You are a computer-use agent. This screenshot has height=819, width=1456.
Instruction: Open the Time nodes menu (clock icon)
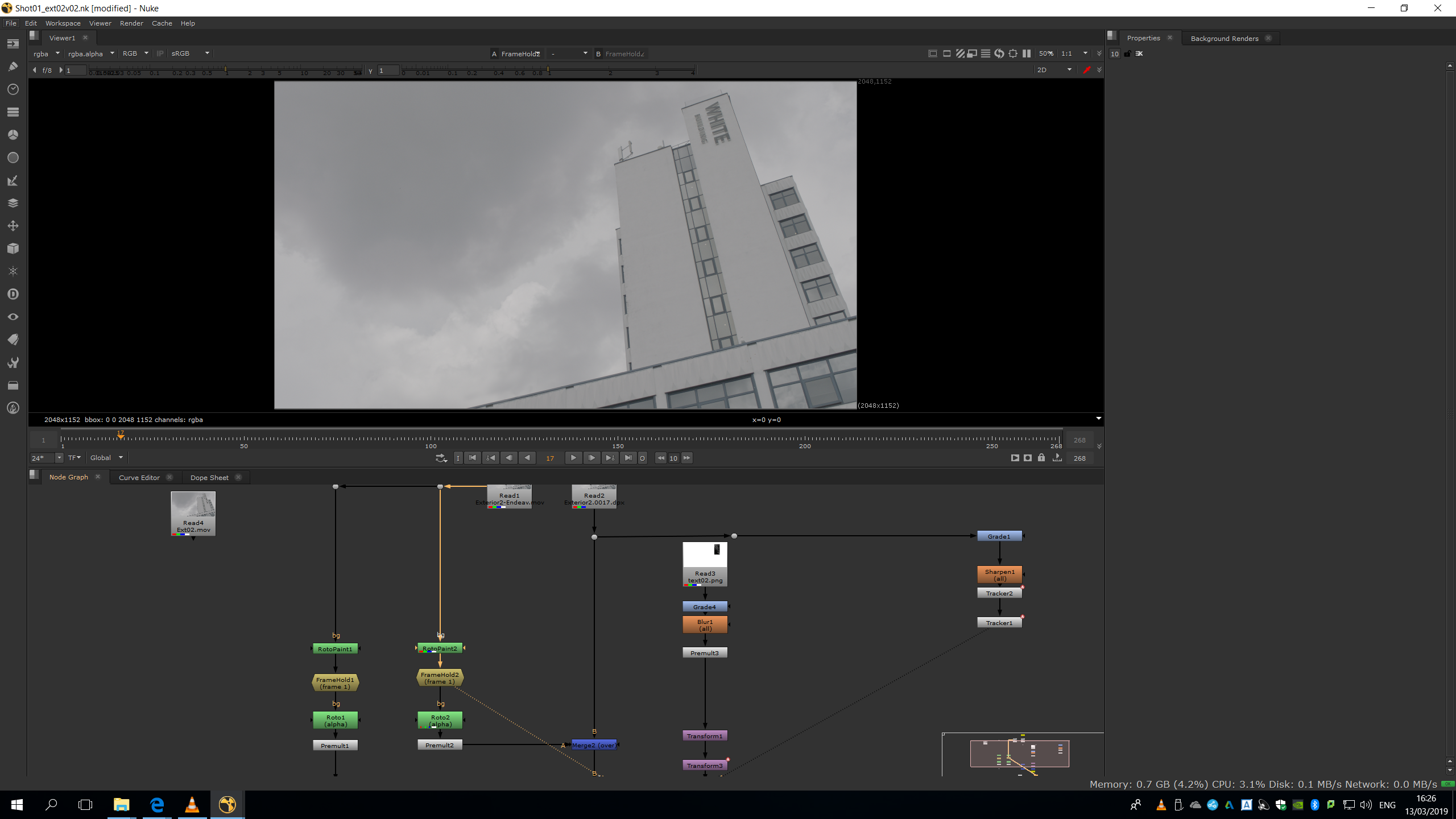(x=13, y=89)
